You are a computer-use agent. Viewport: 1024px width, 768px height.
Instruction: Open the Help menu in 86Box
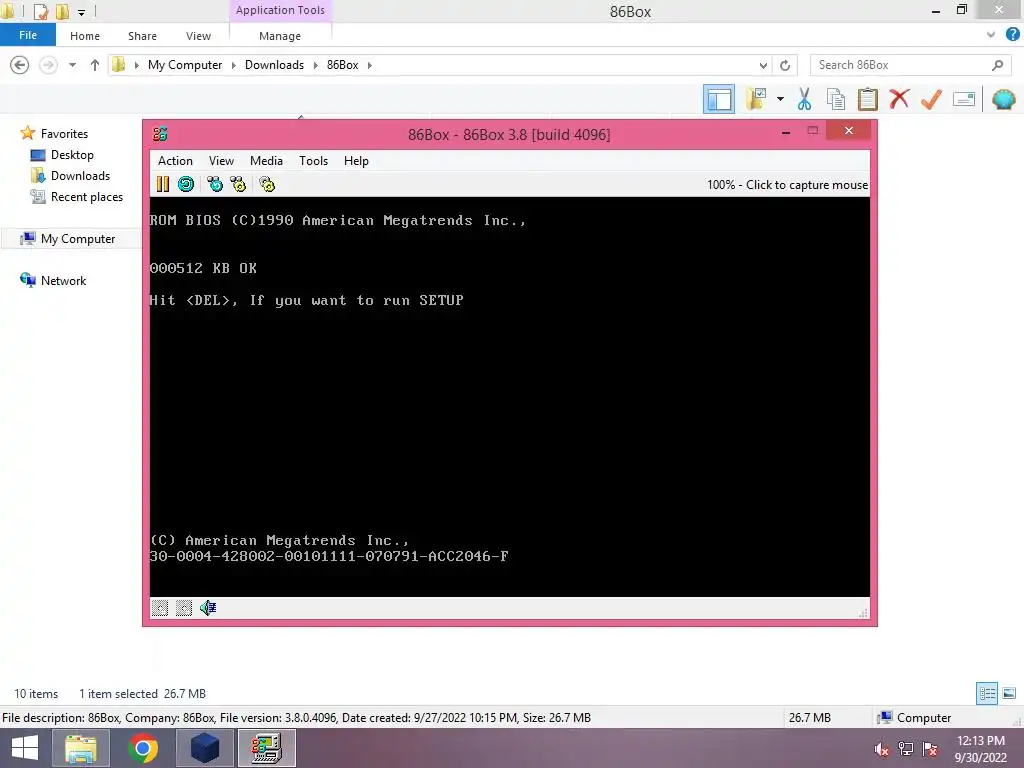(357, 161)
